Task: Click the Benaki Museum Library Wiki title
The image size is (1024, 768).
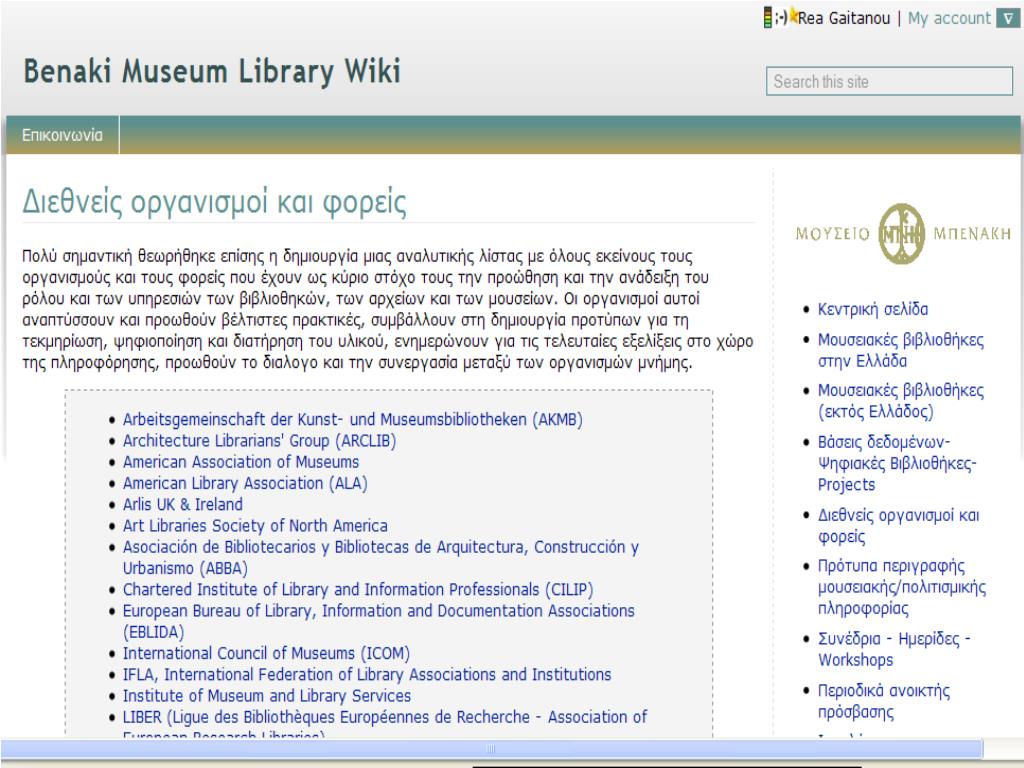Action: (x=212, y=72)
